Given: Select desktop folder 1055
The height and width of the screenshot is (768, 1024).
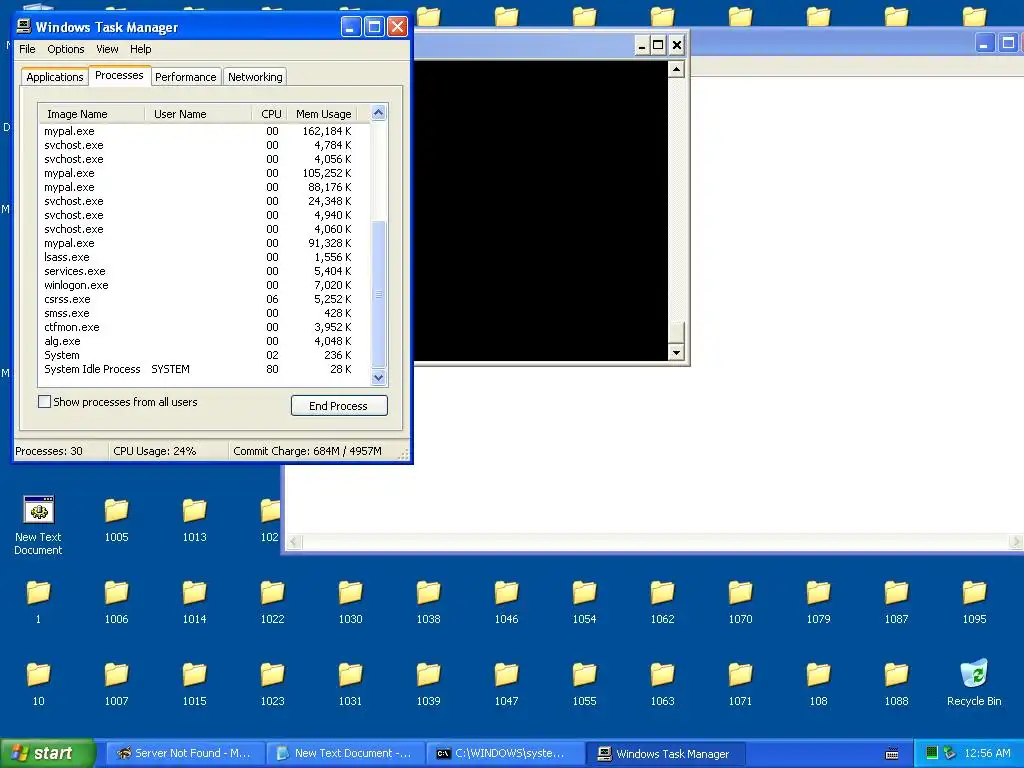Looking at the screenshot, I should click(x=584, y=684).
